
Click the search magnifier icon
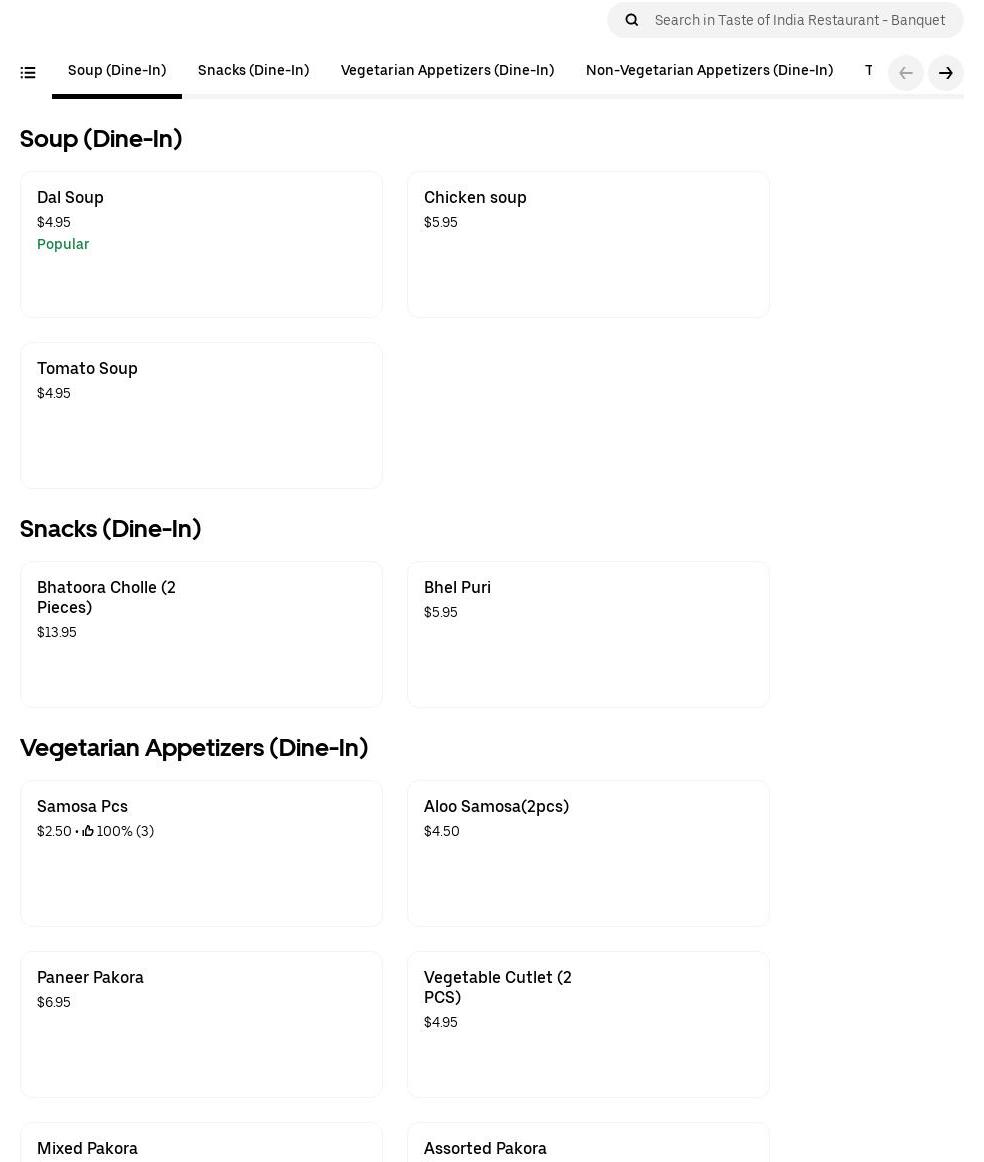pyautogui.click(x=632, y=20)
